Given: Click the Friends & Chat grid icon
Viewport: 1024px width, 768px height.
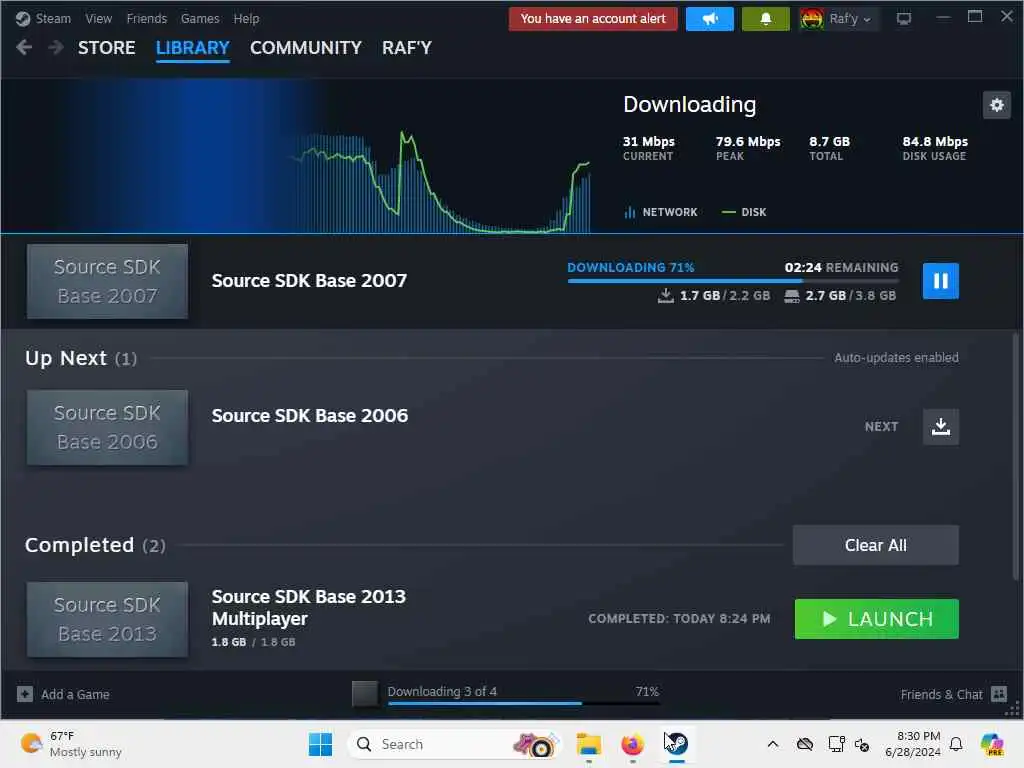Looking at the screenshot, I should click(x=999, y=694).
